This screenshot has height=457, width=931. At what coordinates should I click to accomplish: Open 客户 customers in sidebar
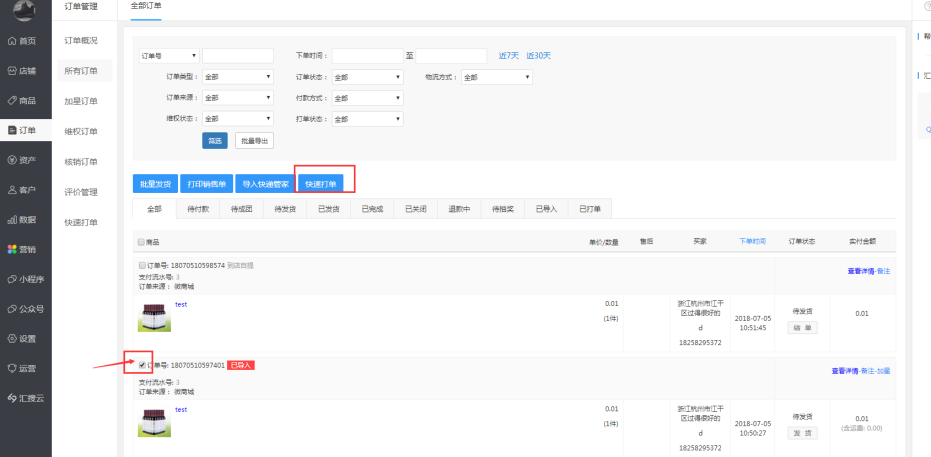[22, 190]
